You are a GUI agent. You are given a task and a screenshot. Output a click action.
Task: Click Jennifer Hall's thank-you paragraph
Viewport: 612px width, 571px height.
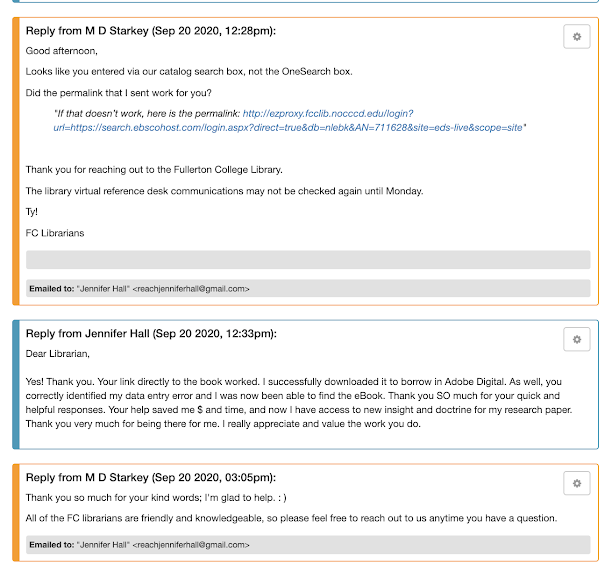click(299, 403)
